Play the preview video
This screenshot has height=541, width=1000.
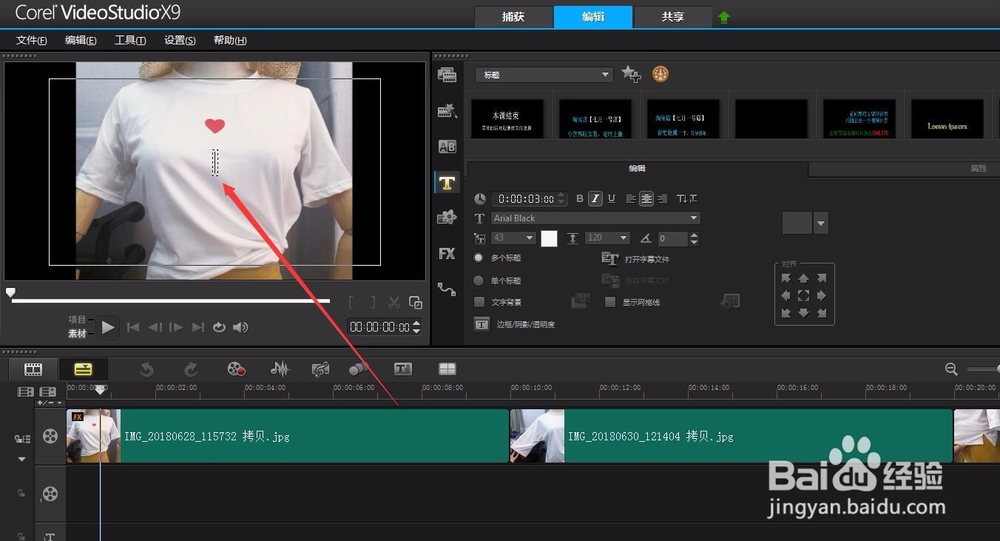tap(108, 327)
